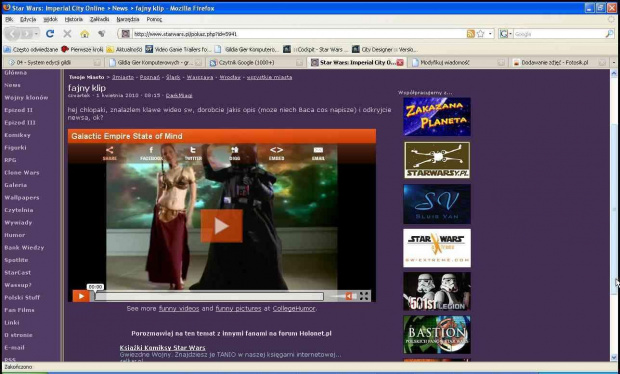Image resolution: width=620 pixels, height=374 pixels.
Task: Click the video share icon
Action: point(110,153)
